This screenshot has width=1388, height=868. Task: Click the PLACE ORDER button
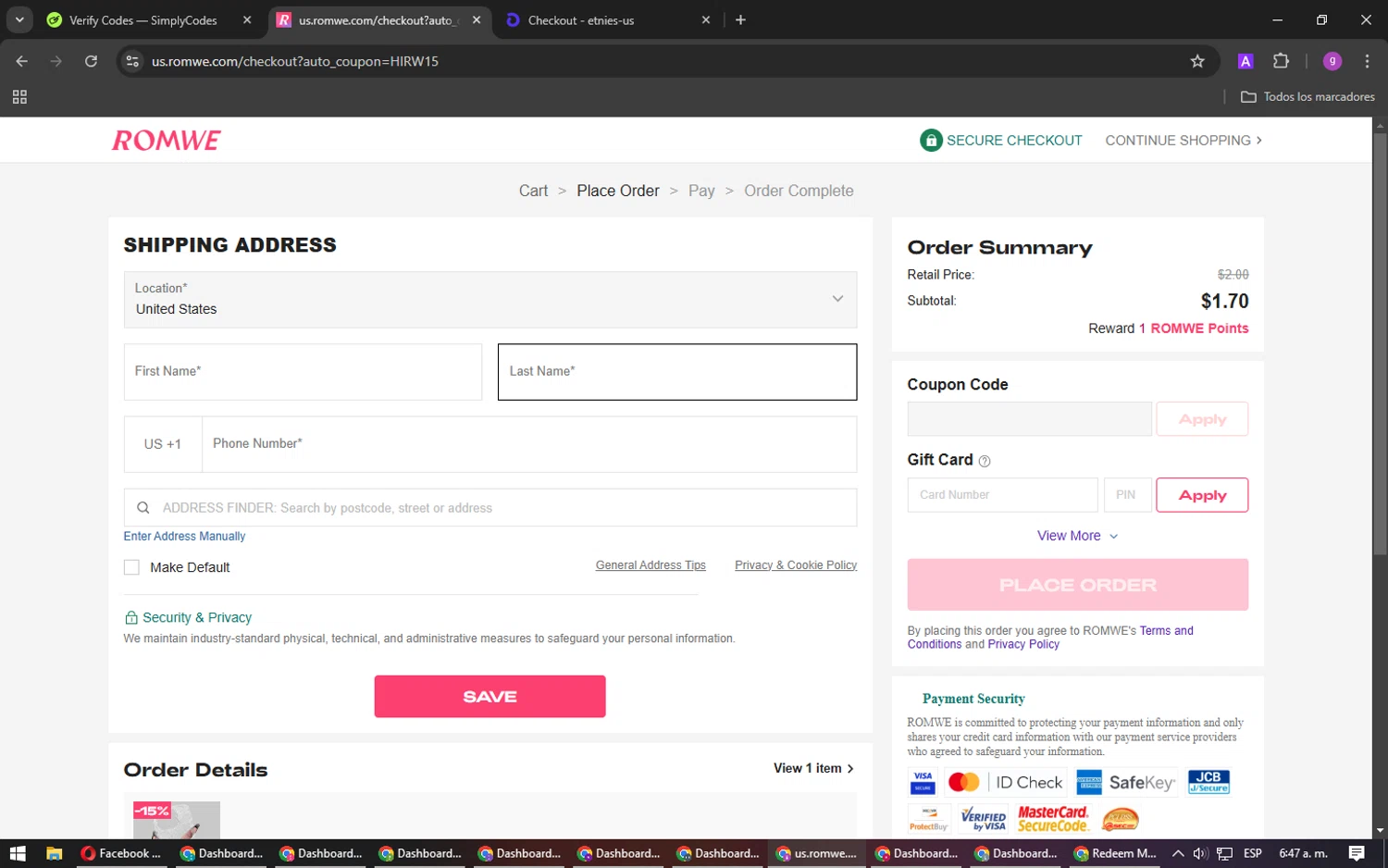1077,585
